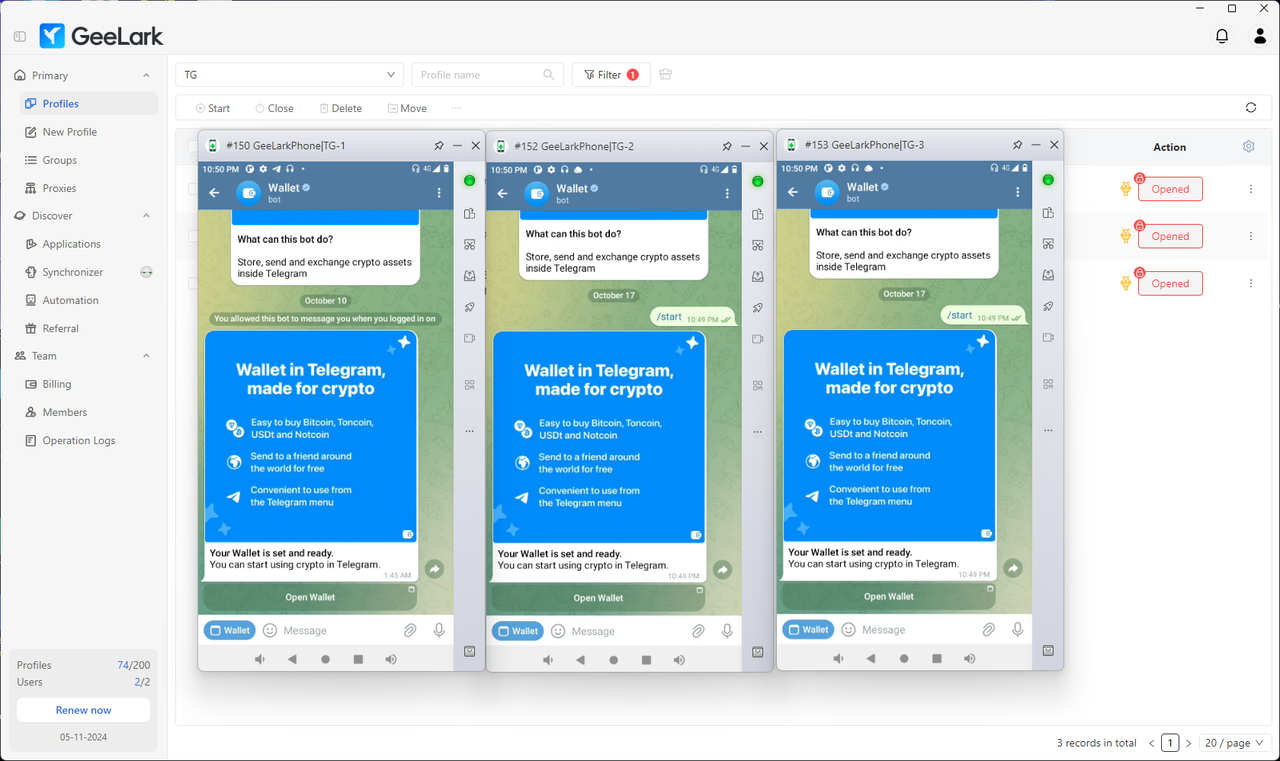Viewport: 1280px width, 761px height.
Task: Tap the recent apps square in TG-1
Action: [x=358, y=660]
